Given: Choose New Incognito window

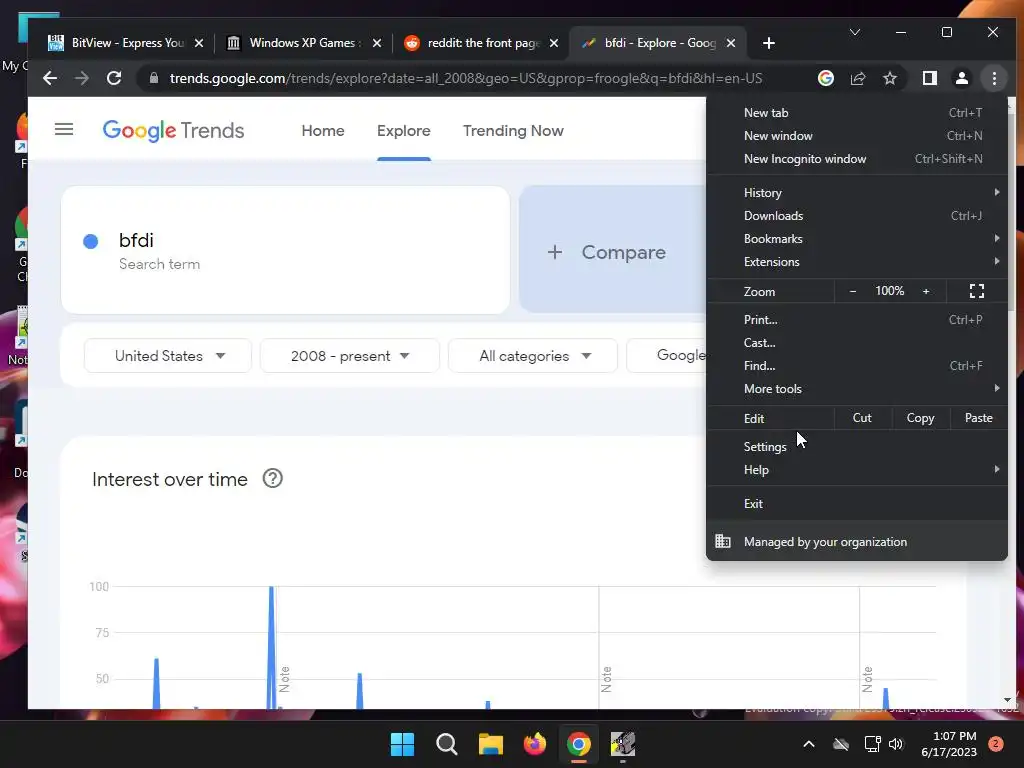Looking at the screenshot, I should tap(857, 159).
